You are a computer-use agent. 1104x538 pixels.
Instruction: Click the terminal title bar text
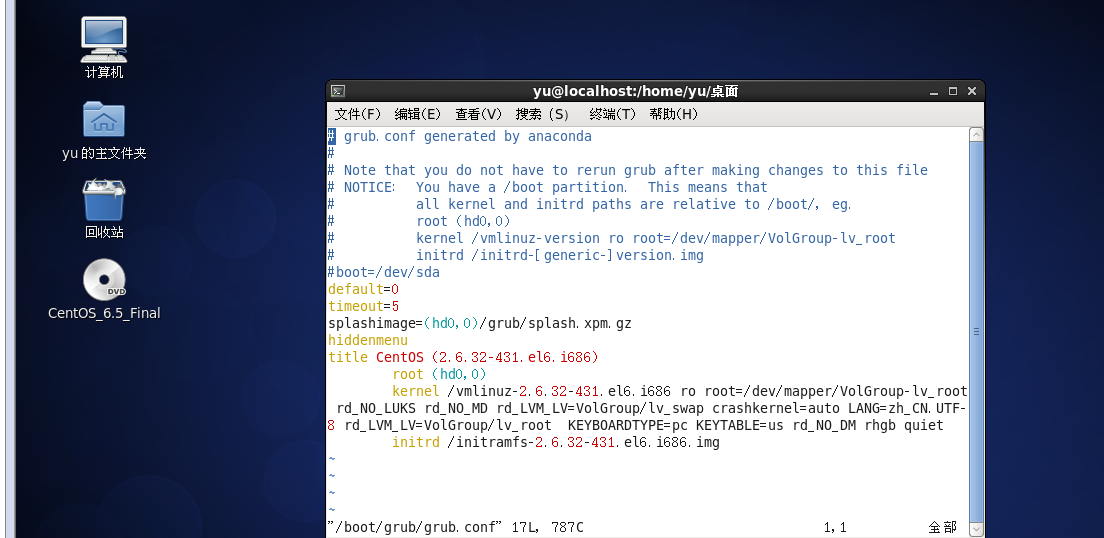pyautogui.click(x=635, y=91)
